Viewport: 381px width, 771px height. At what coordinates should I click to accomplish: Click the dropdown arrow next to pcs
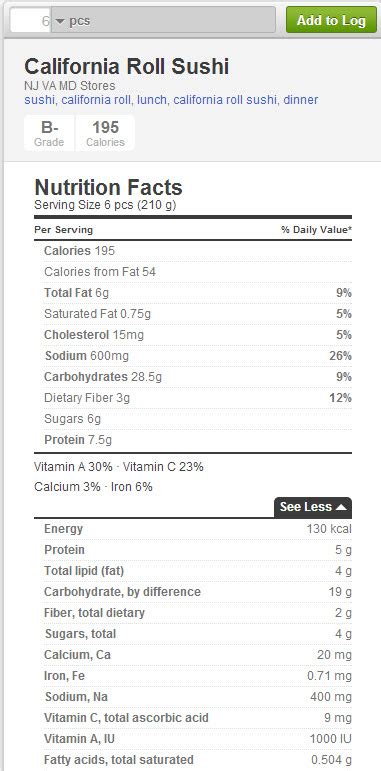tap(60, 21)
